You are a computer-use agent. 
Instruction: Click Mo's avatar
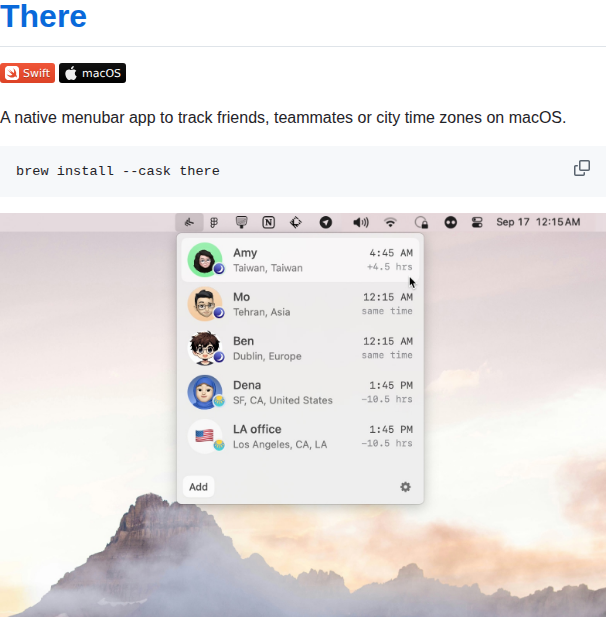click(x=204, y=304)
